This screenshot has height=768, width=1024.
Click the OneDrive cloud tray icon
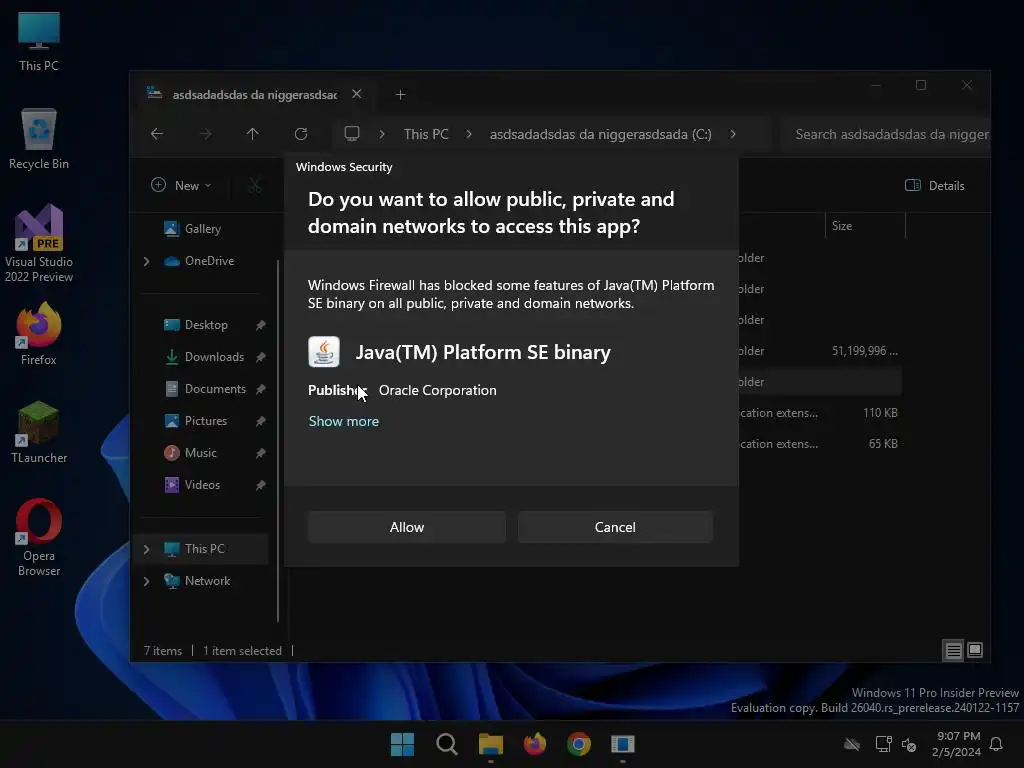click(852, 744)
